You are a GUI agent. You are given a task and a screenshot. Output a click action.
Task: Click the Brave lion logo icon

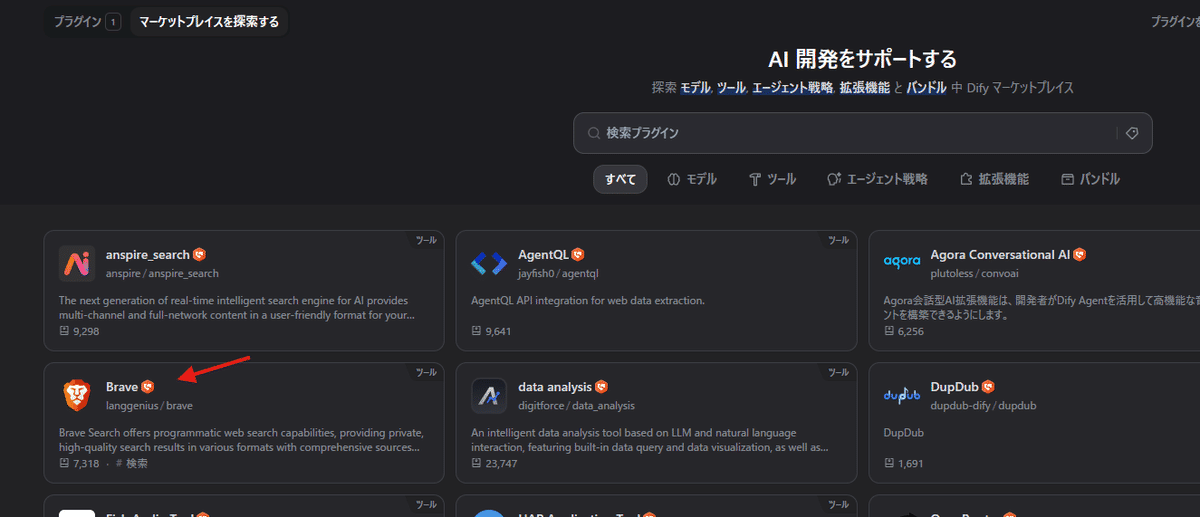coord(77,396)
